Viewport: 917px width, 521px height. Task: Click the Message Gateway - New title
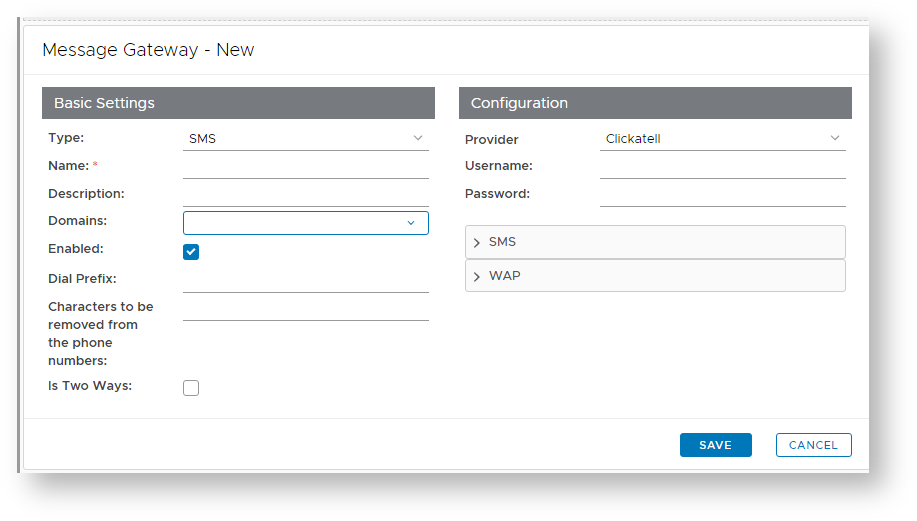coord(148,50)
